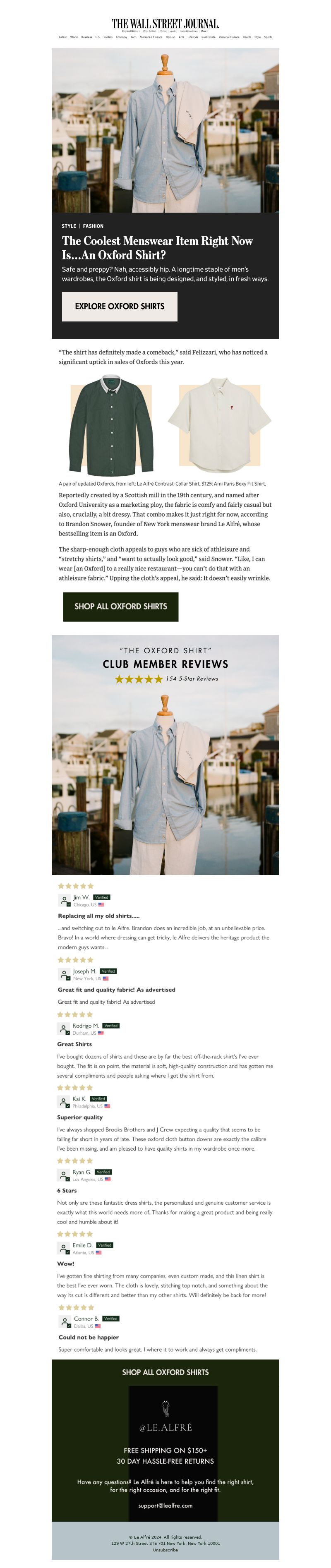Click the dark Shop All Oxford Shirts button
331x1568 pixels.
coord(120,606)
